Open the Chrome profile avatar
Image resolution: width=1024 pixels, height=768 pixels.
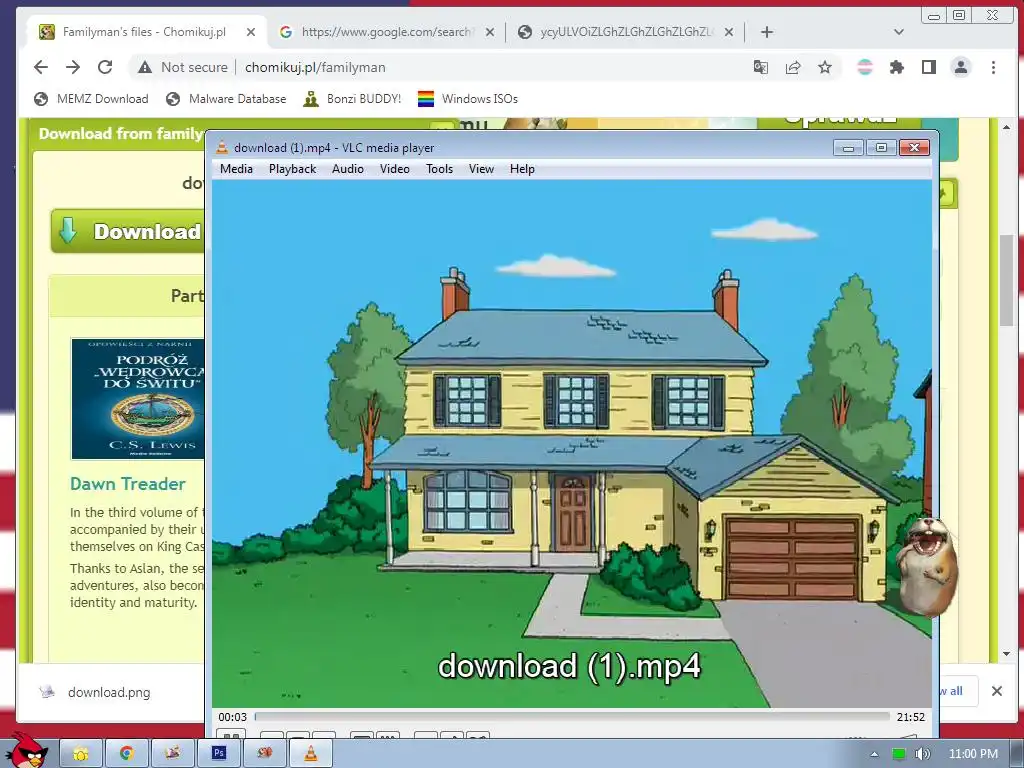point(961,67)
